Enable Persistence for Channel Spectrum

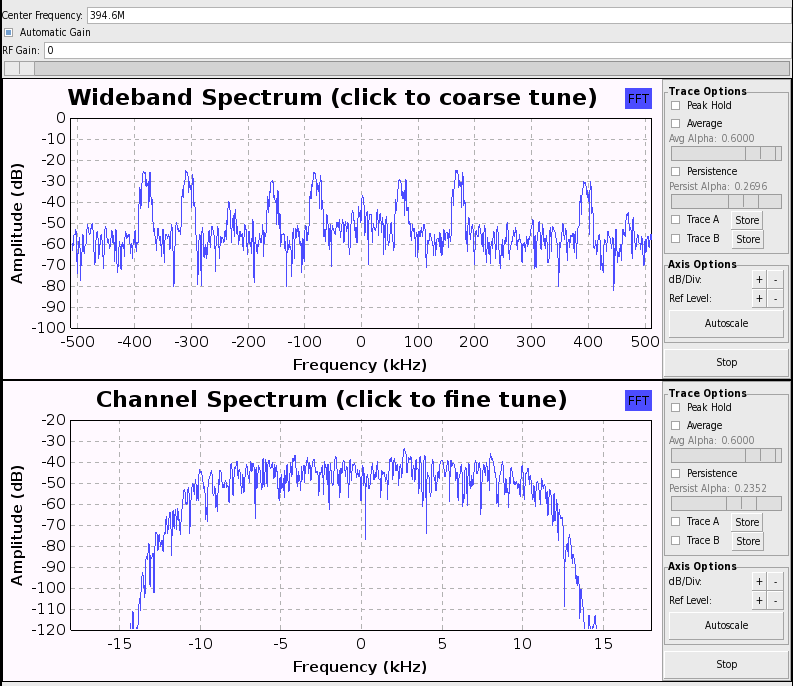(x=676, y=473)
